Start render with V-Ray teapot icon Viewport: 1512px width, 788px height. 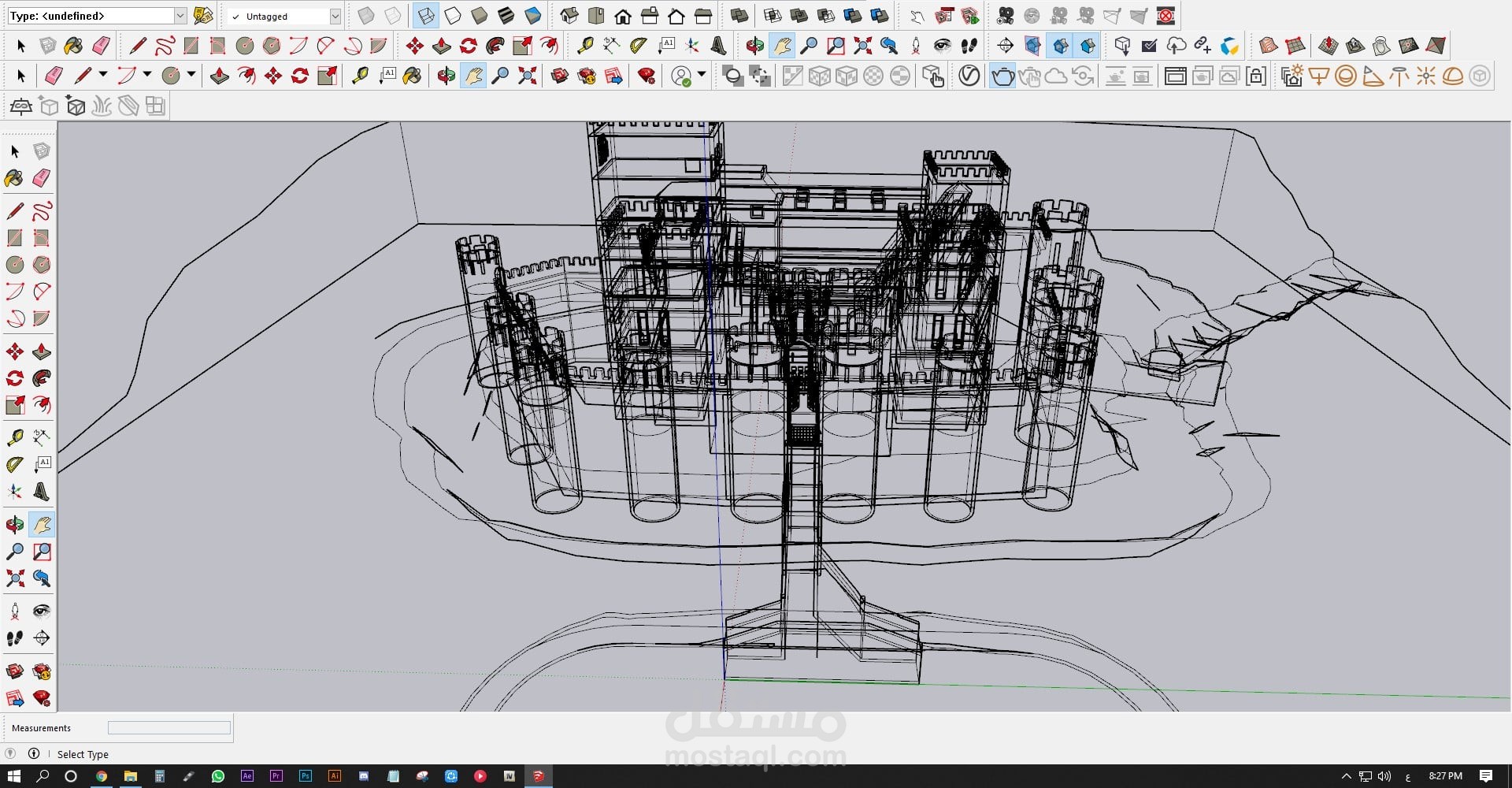pyautogui.click(x=1002, y=76)
